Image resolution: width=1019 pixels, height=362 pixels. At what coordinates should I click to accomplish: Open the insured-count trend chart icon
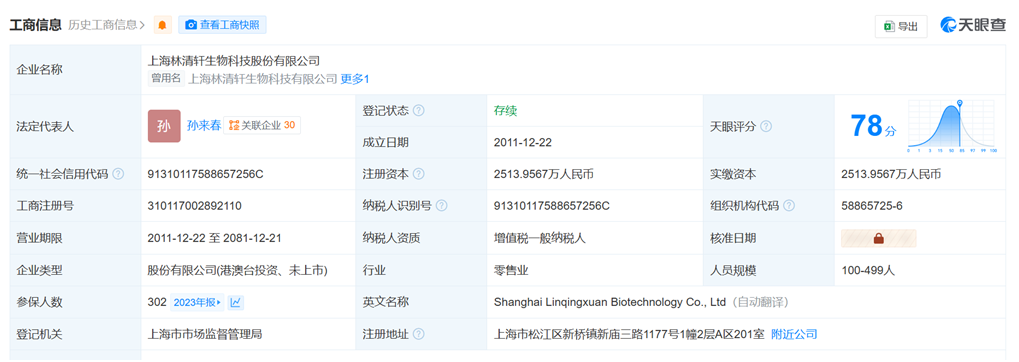pos(236,302)
